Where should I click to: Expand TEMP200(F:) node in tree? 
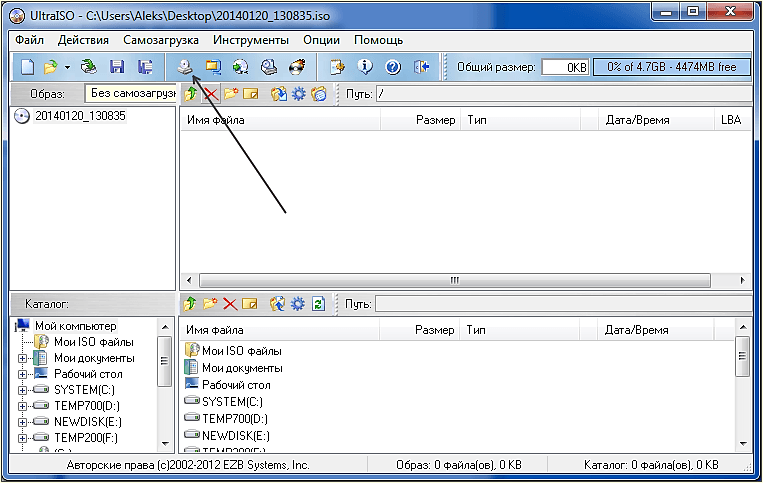[x=22, y=438]
